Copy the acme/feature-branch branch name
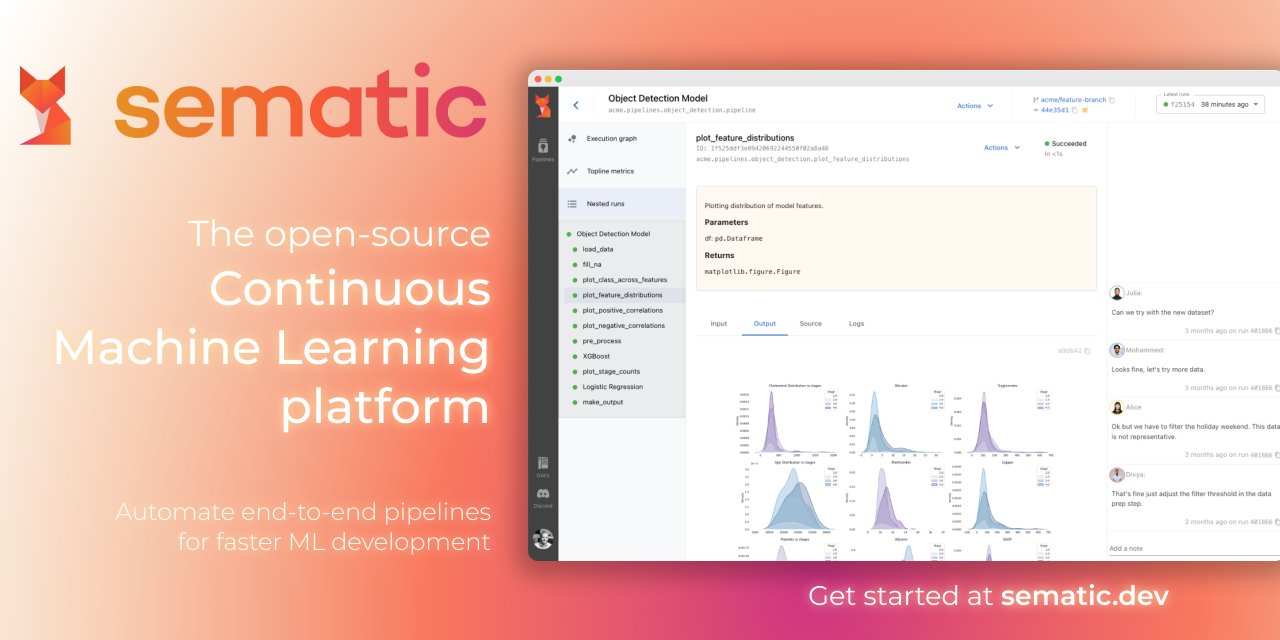The height and width of the screenshot is (640, 1280). (x=1112, y=100)
